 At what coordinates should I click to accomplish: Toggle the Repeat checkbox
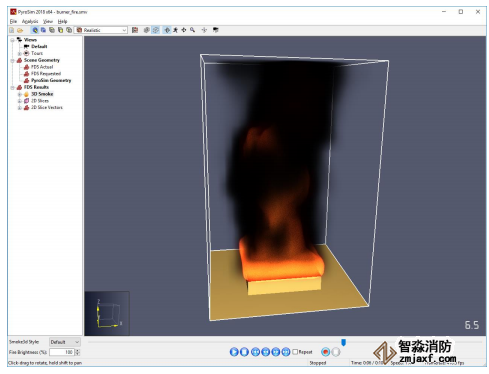coord(295,352)
